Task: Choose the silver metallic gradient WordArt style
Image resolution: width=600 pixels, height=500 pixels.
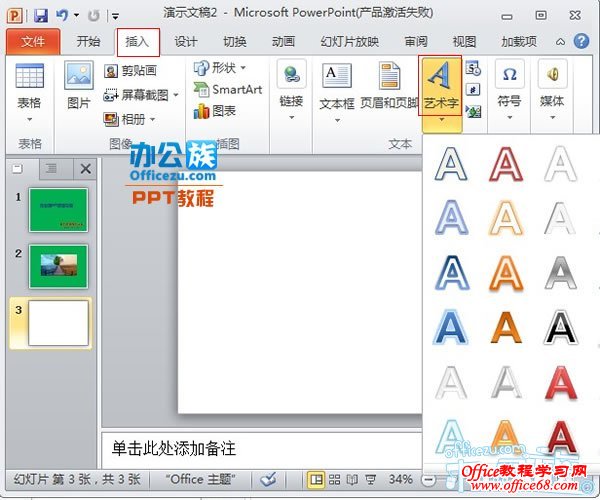Action: 561,273
